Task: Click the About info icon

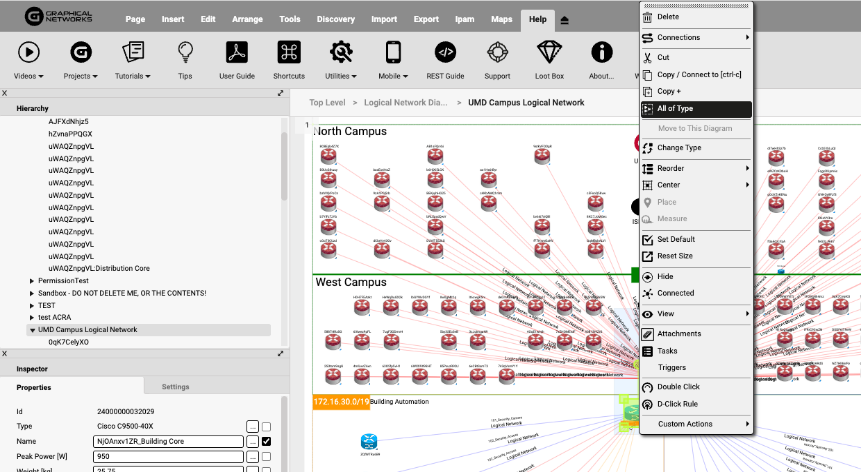Action: pyautogui.click(x=601, y=53)
